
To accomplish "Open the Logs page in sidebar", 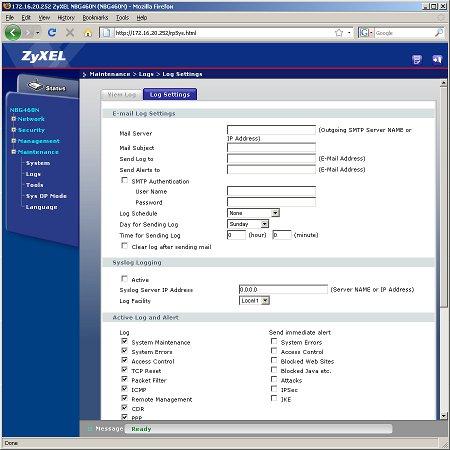I will click(33, 174).
